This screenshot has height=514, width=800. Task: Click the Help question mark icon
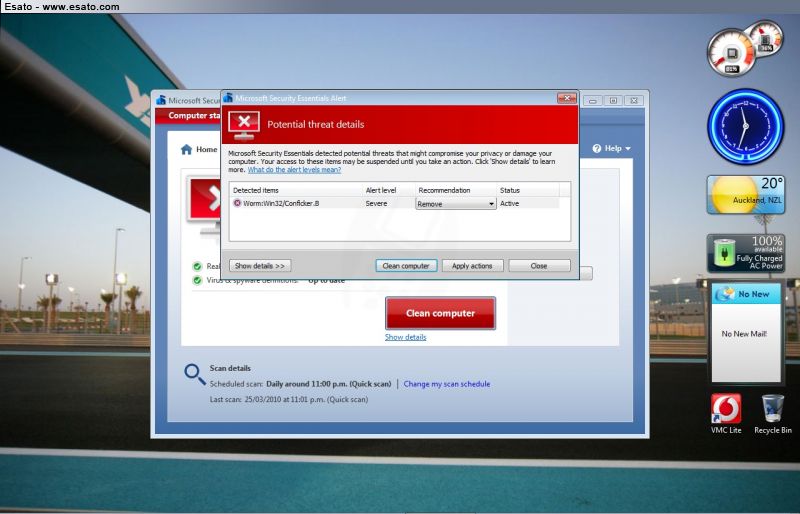click(x=597, y=149)
